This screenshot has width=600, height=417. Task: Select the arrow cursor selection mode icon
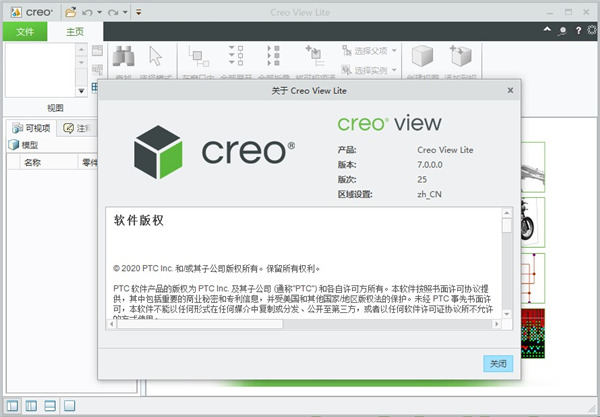[156, 58]
